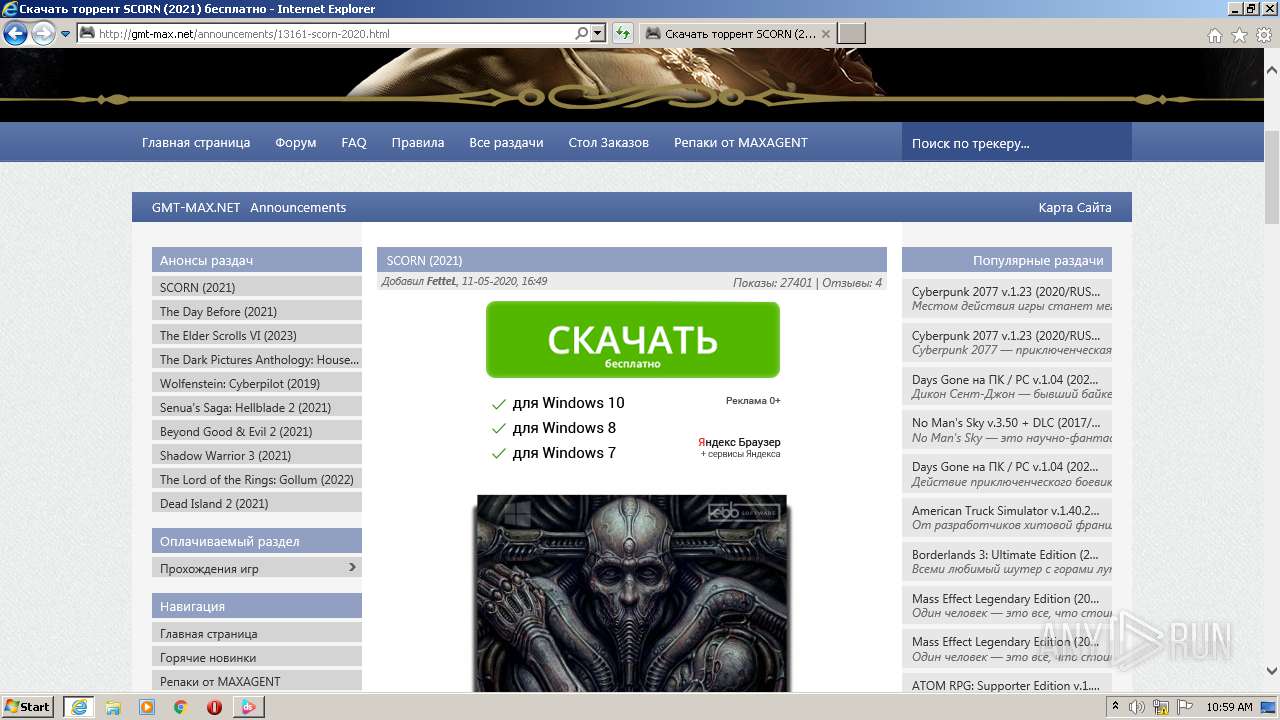This screenshot has height=720, width=1280.
Task: Click the author name Fettel
Action: point(441,282)
